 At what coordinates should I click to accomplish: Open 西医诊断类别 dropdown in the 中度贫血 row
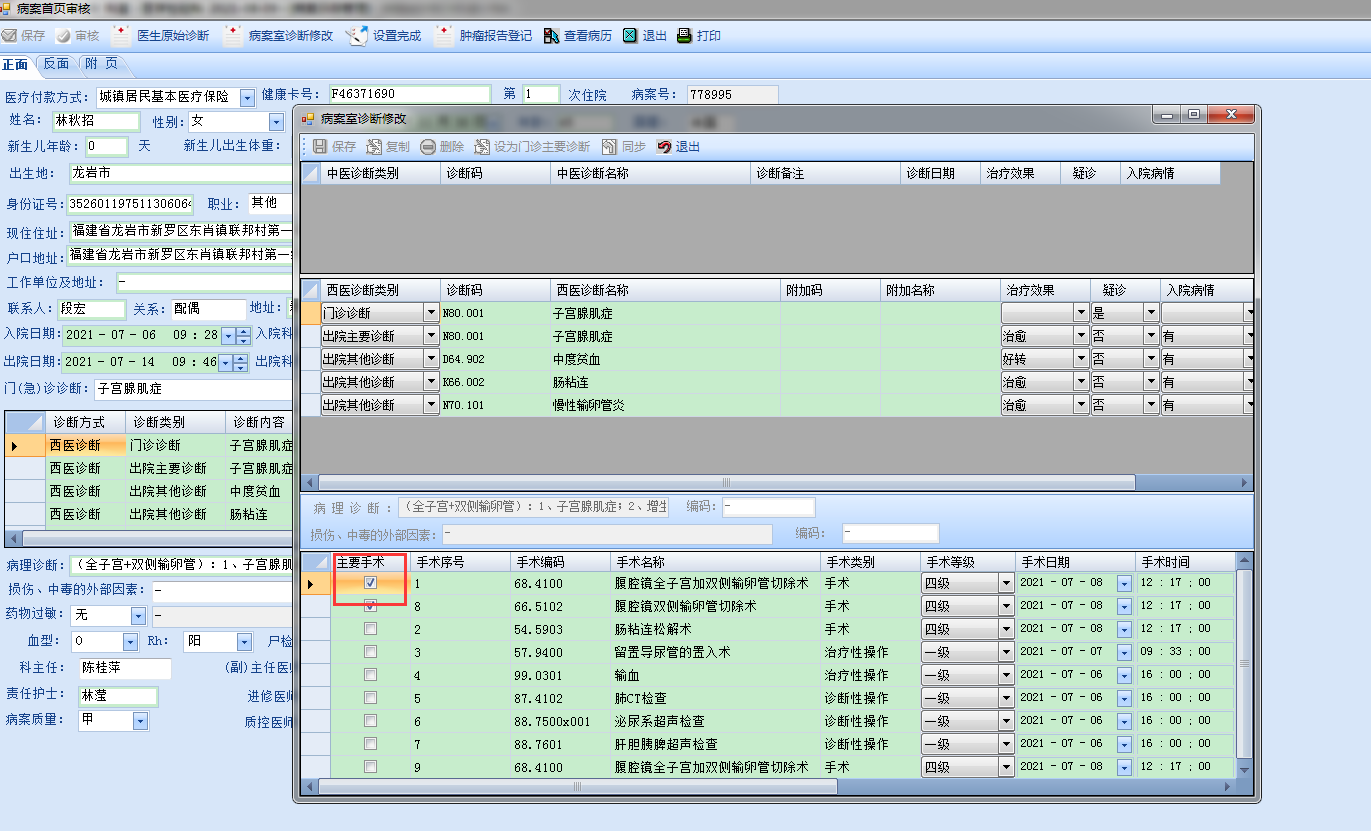coord(431,359)
